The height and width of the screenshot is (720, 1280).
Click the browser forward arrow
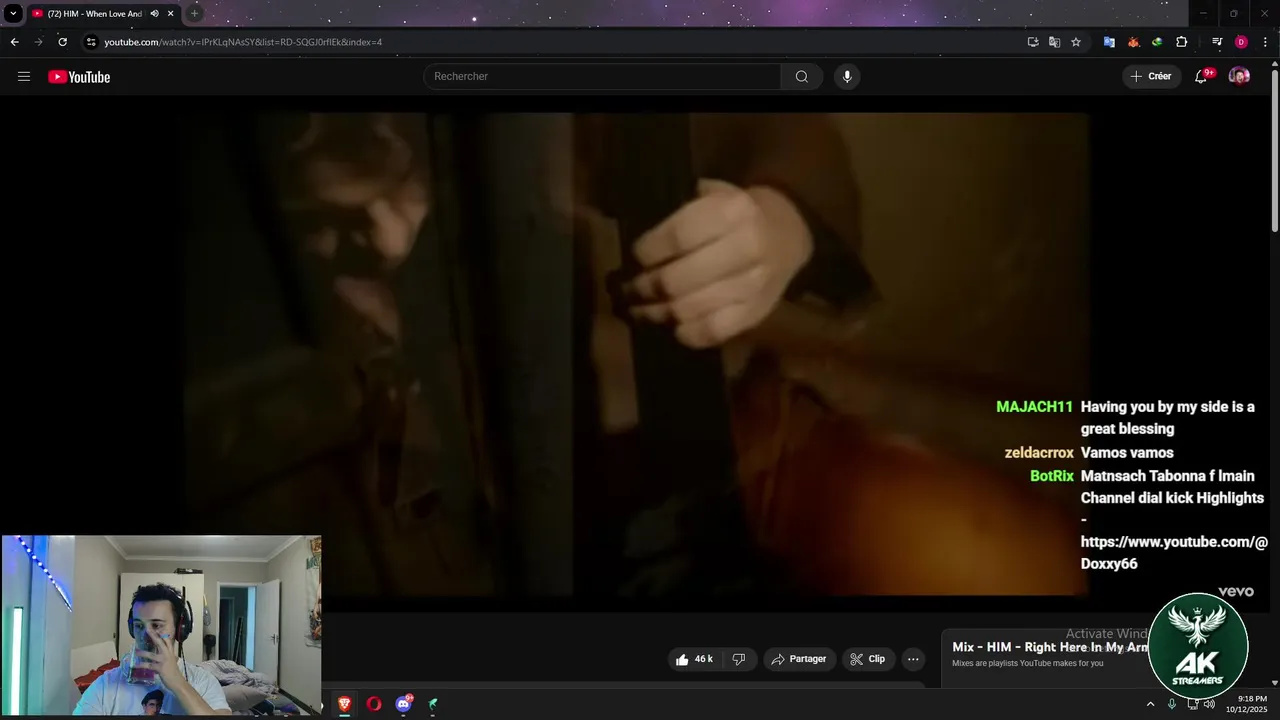point(38,42)
